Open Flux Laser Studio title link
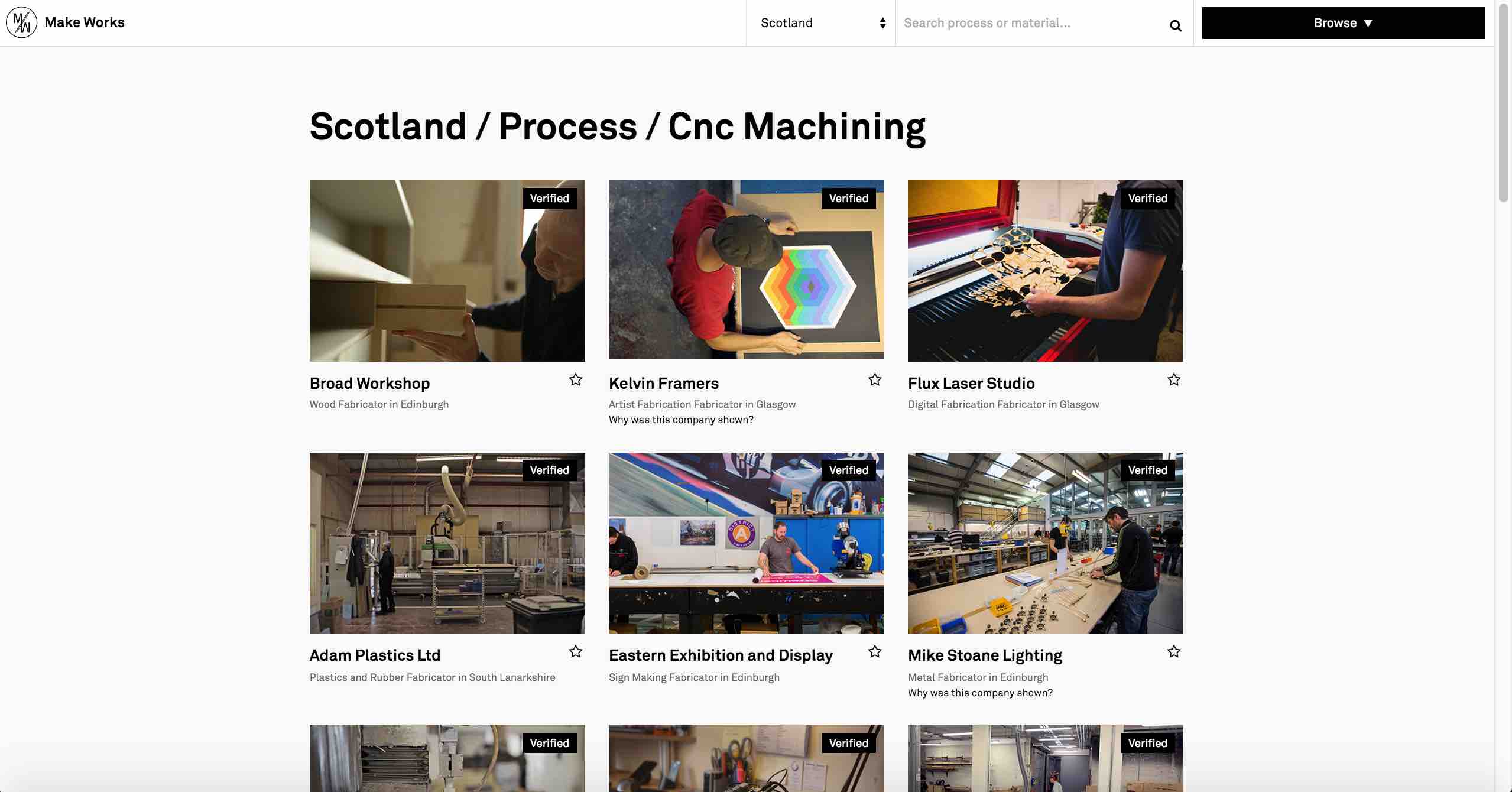Viewport: 1512px width, 792px height. pos(971,384)
